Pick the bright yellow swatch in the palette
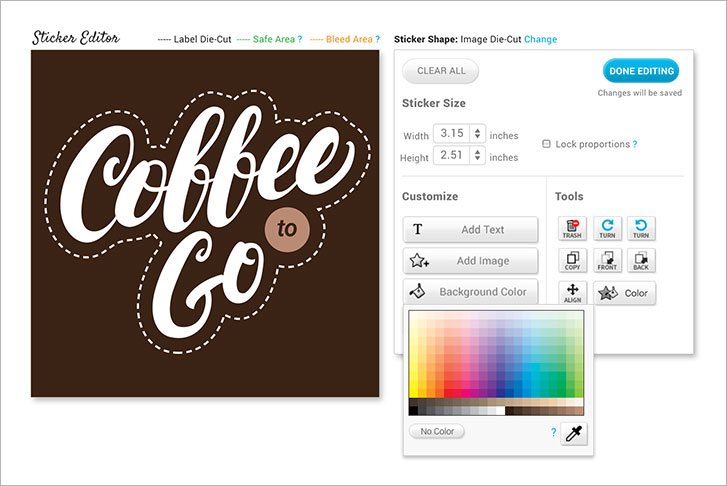 [414, 393]
